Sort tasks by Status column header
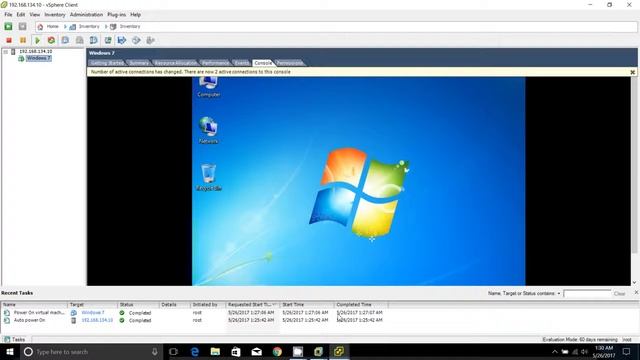This screenshot has width=640, height=360. point(138,304)
